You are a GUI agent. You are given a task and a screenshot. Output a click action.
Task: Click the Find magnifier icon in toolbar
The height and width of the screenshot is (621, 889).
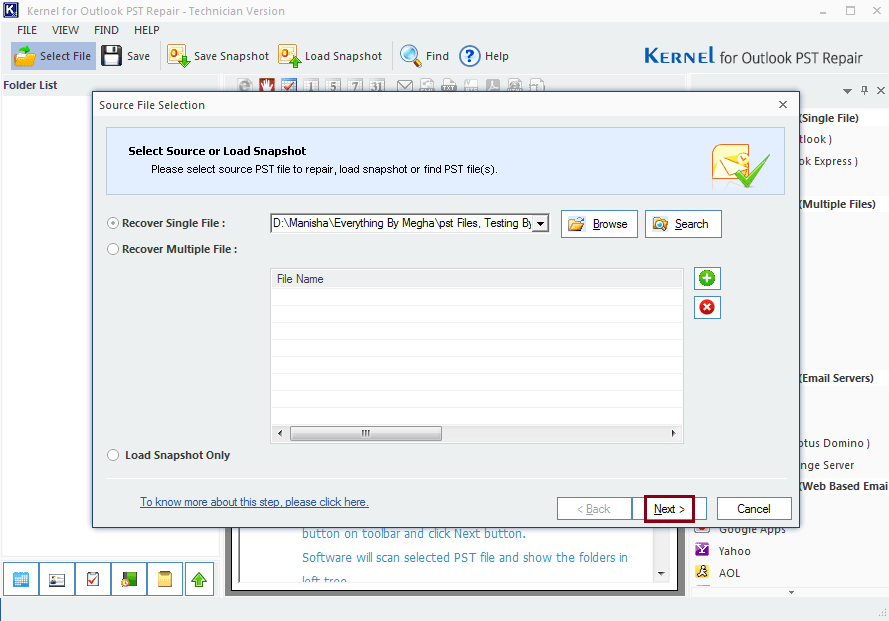pos(410,56)
